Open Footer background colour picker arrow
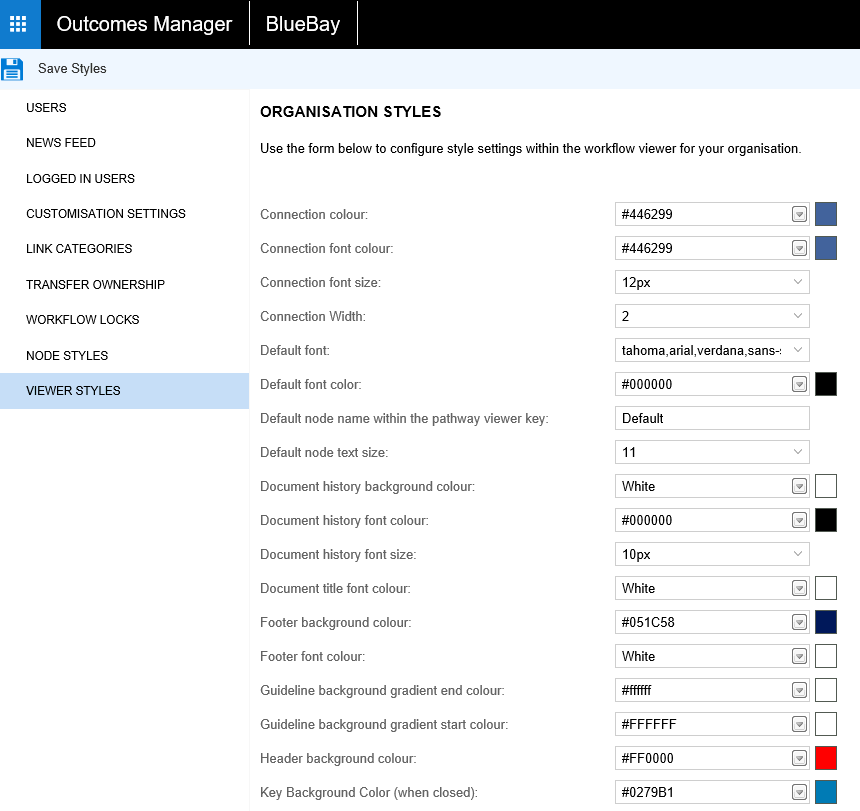 pos(799,622)
